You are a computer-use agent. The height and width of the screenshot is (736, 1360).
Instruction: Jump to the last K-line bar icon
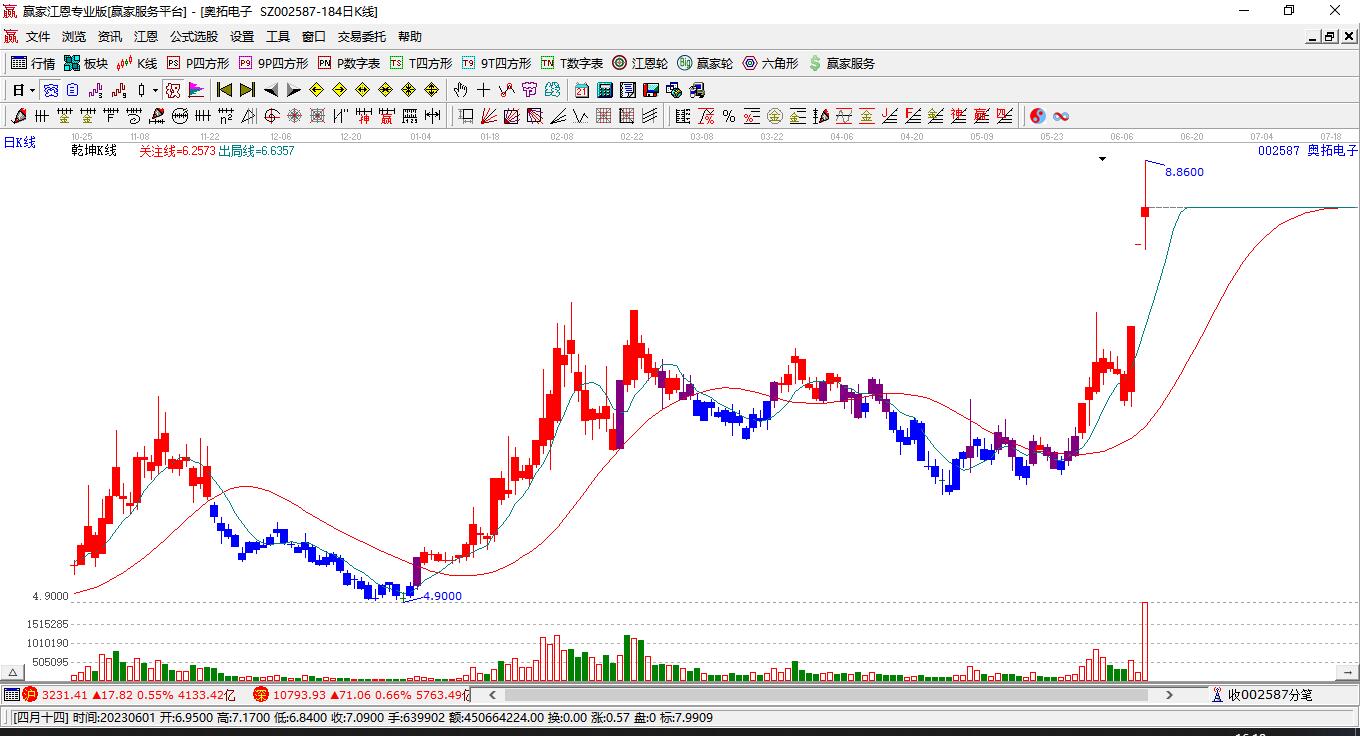tap(247, 90)
